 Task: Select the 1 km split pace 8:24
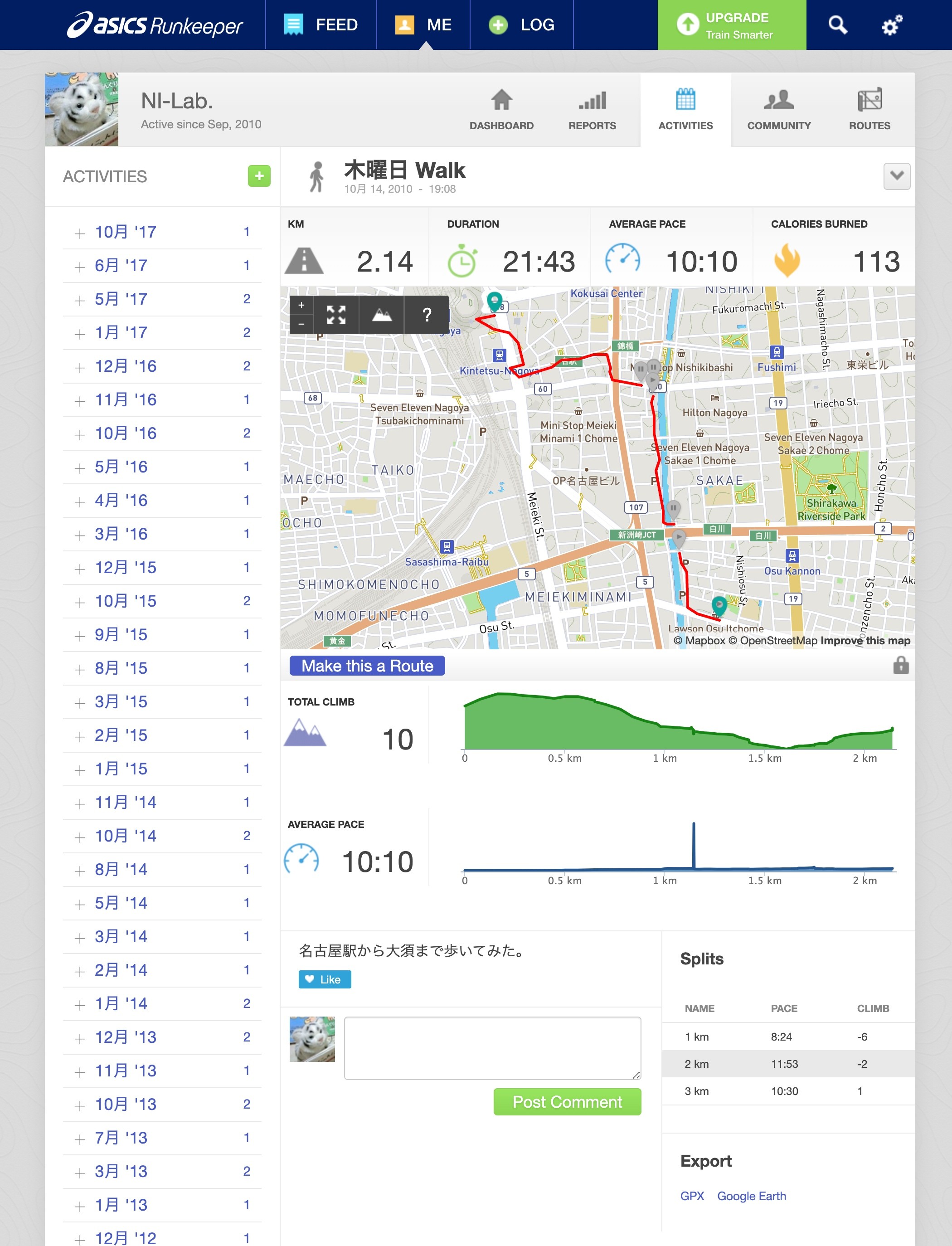[x=781, y=1037]
